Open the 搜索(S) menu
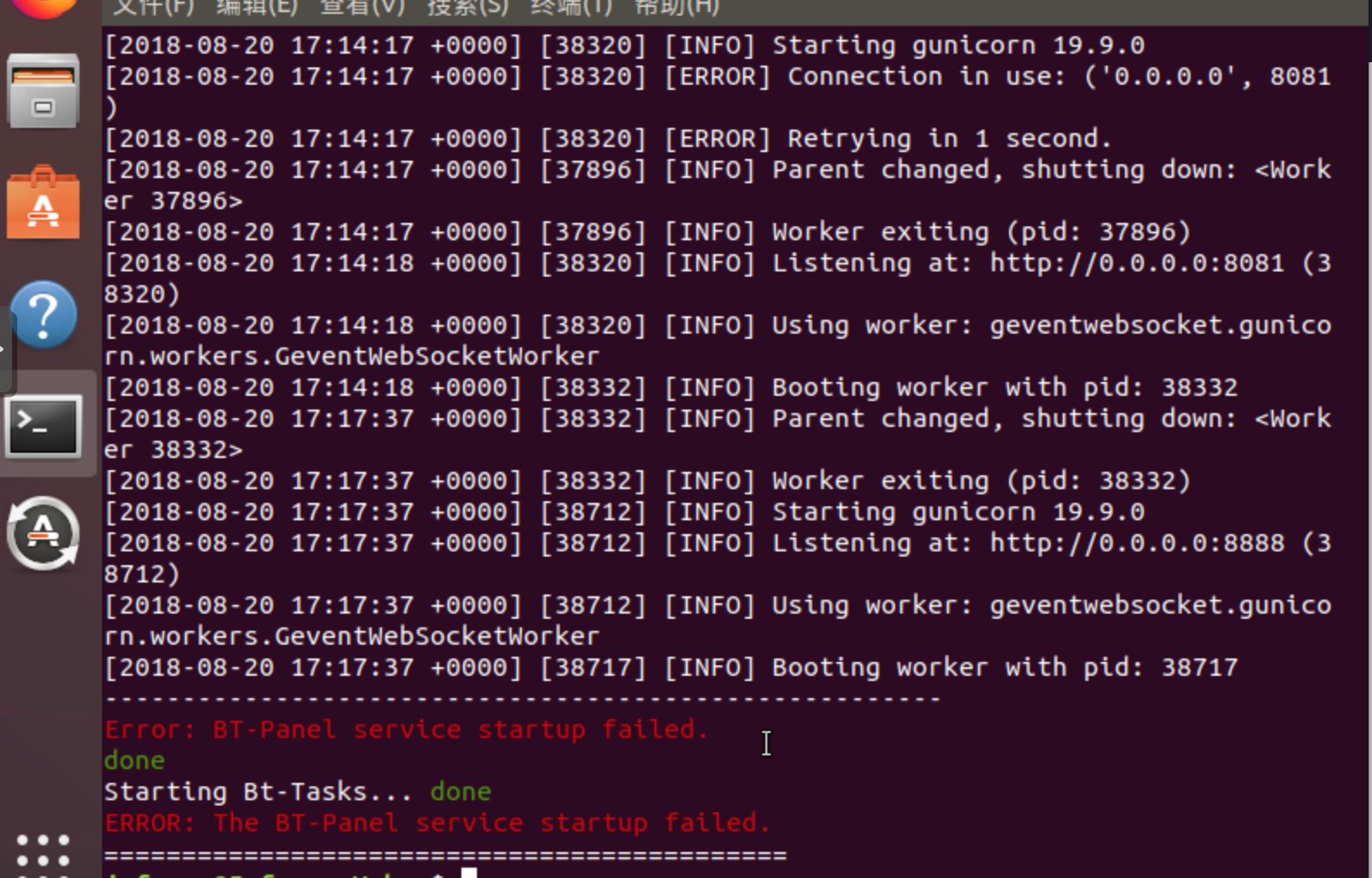 (x=467, y=8)
